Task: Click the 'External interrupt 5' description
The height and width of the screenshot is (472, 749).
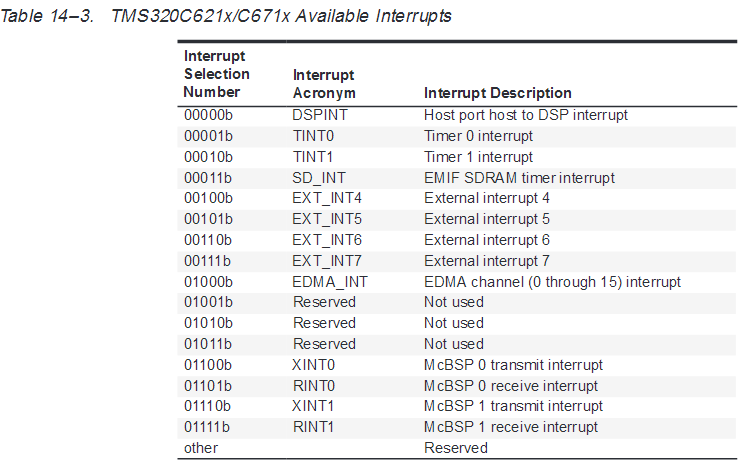Action: tap(487, 219)
